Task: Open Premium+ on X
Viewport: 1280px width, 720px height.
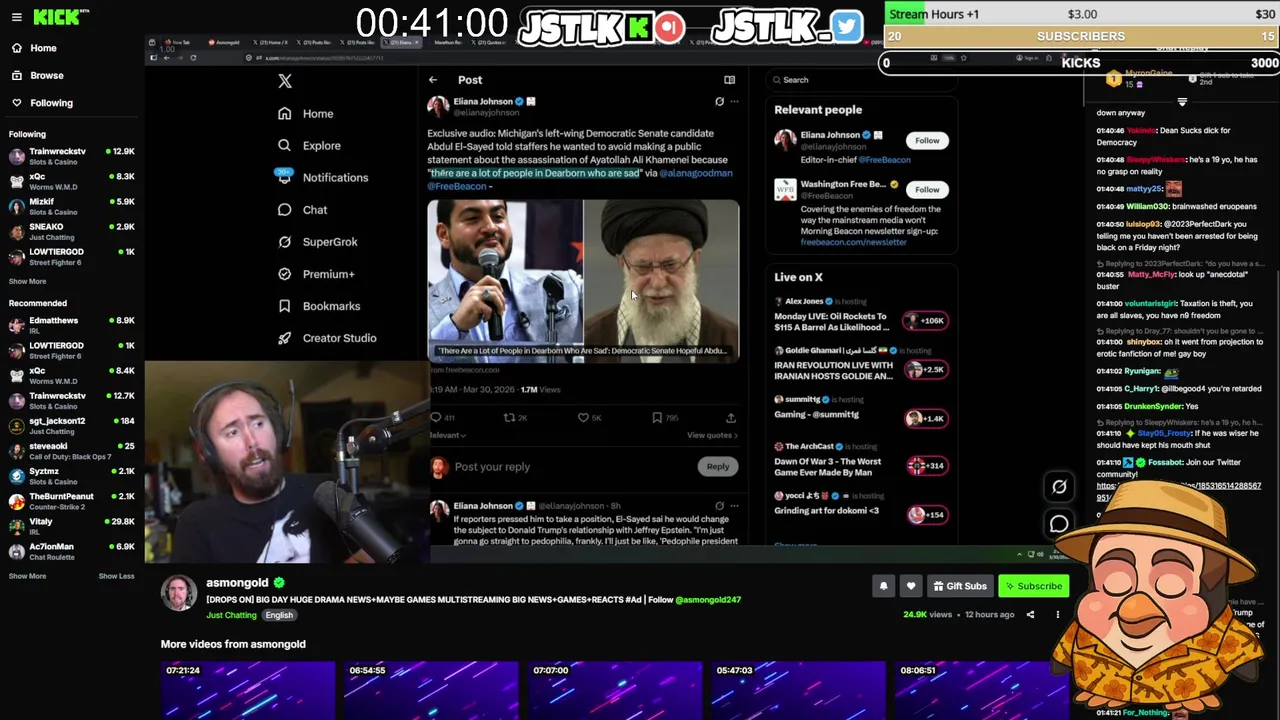Action: tap(316, 274)
